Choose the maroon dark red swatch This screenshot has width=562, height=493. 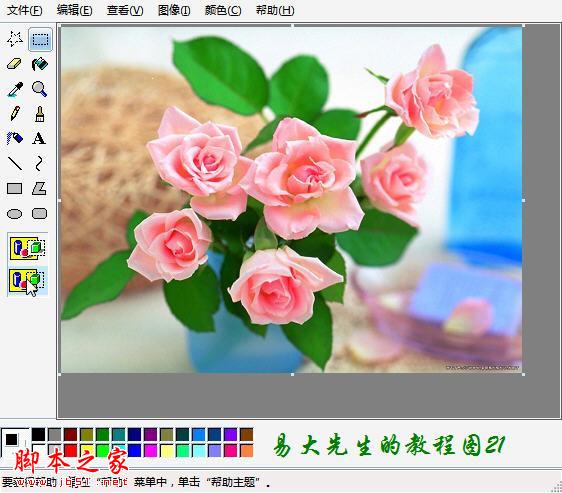[71, 435]
